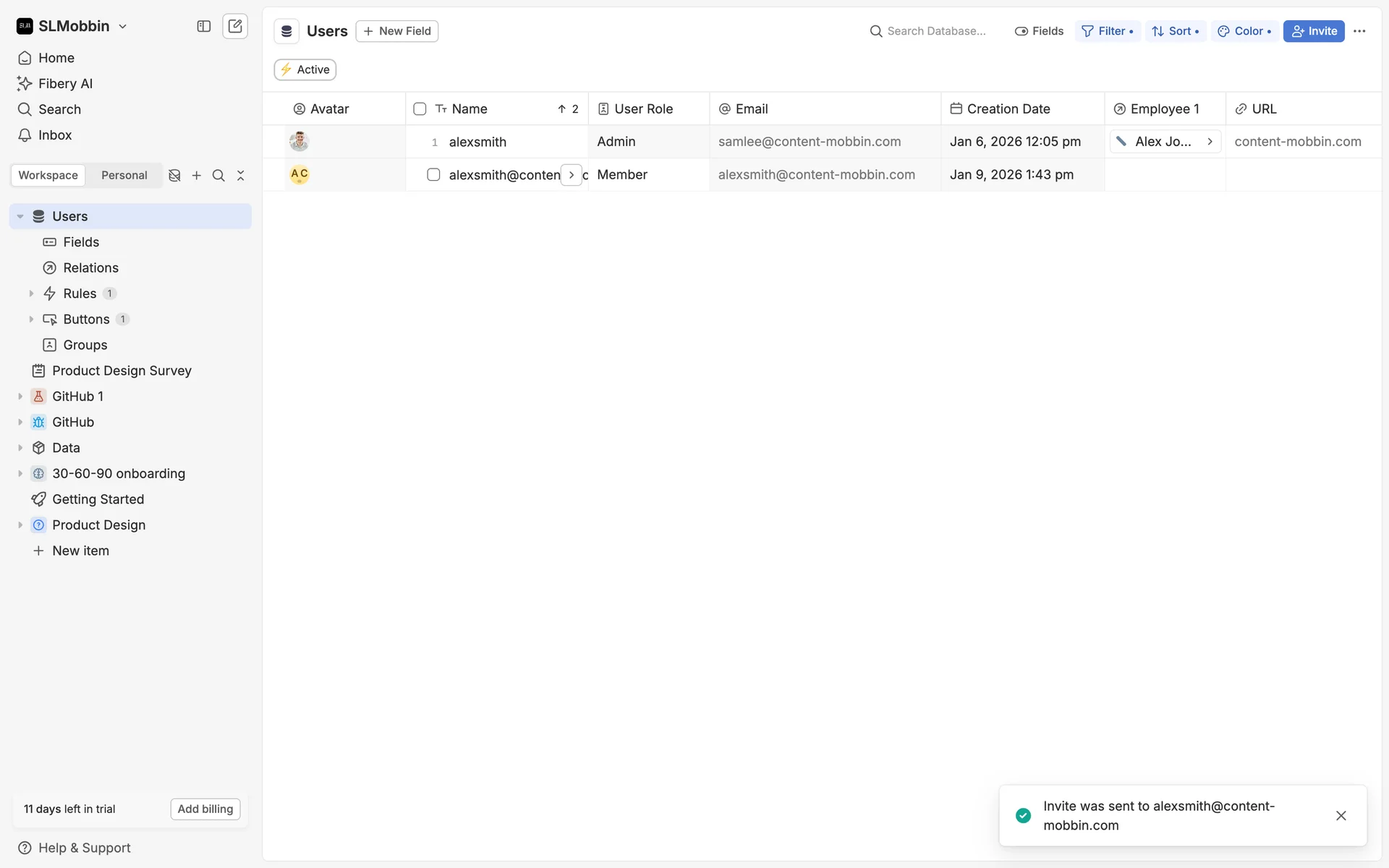
Task: Click the sidebar search magnifier icon
Action: tap(218, 175)
